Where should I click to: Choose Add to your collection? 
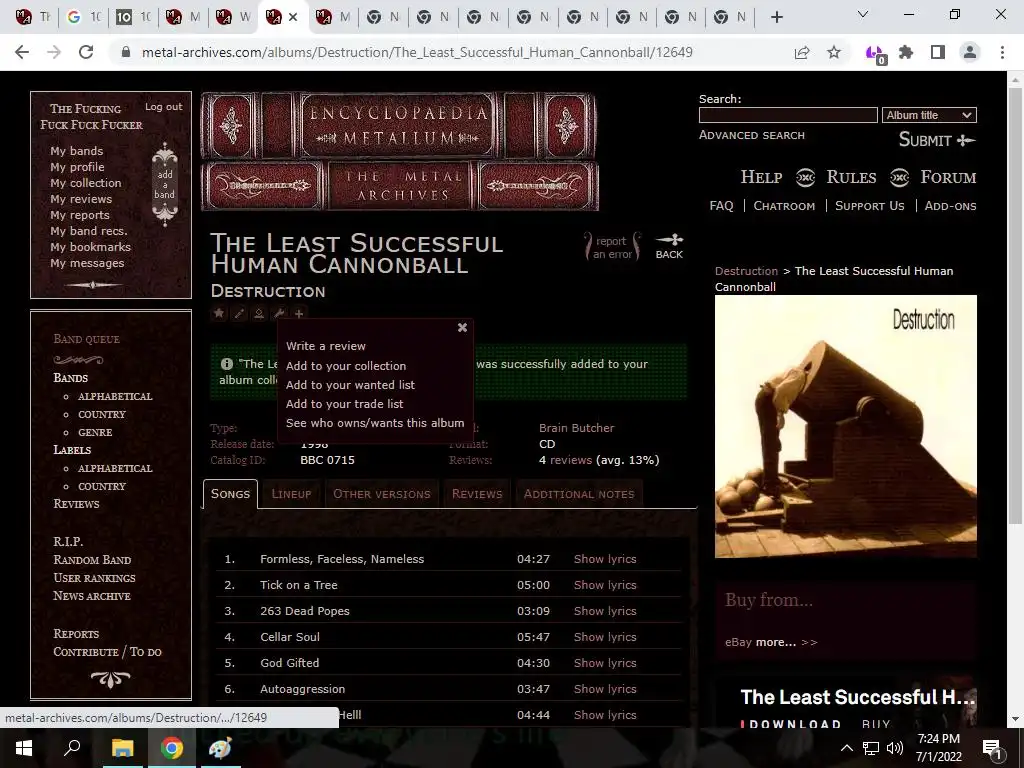[x=346, y=366]
